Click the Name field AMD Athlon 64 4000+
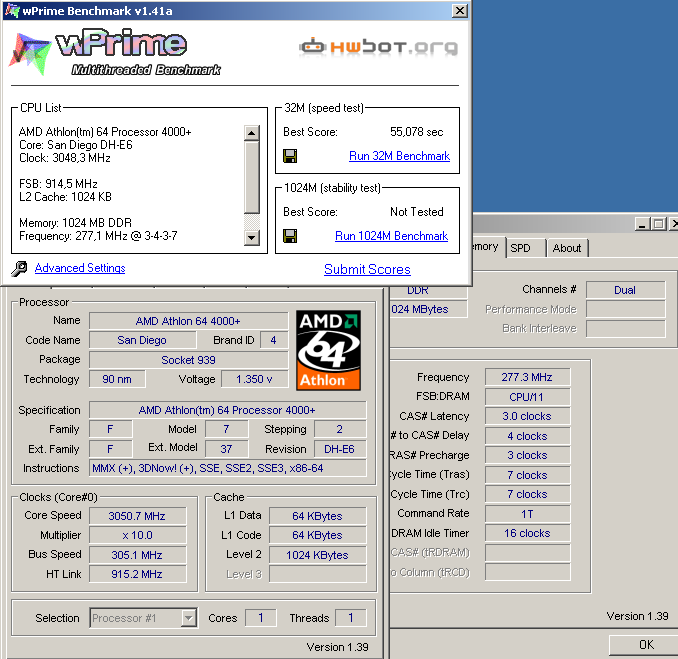This screenshot has height=659, width=678. (188, 321)
